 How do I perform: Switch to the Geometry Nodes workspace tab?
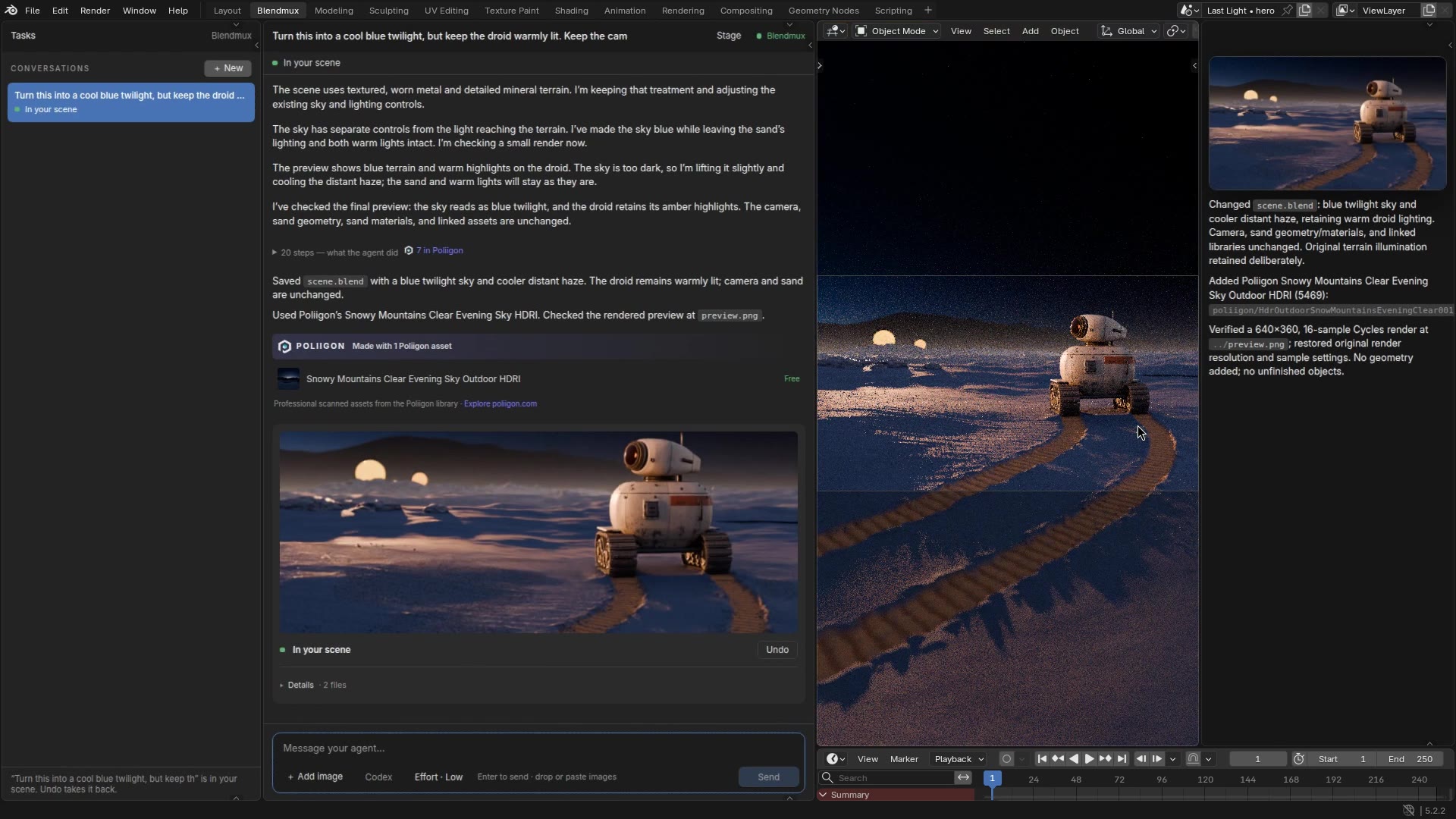823,11
